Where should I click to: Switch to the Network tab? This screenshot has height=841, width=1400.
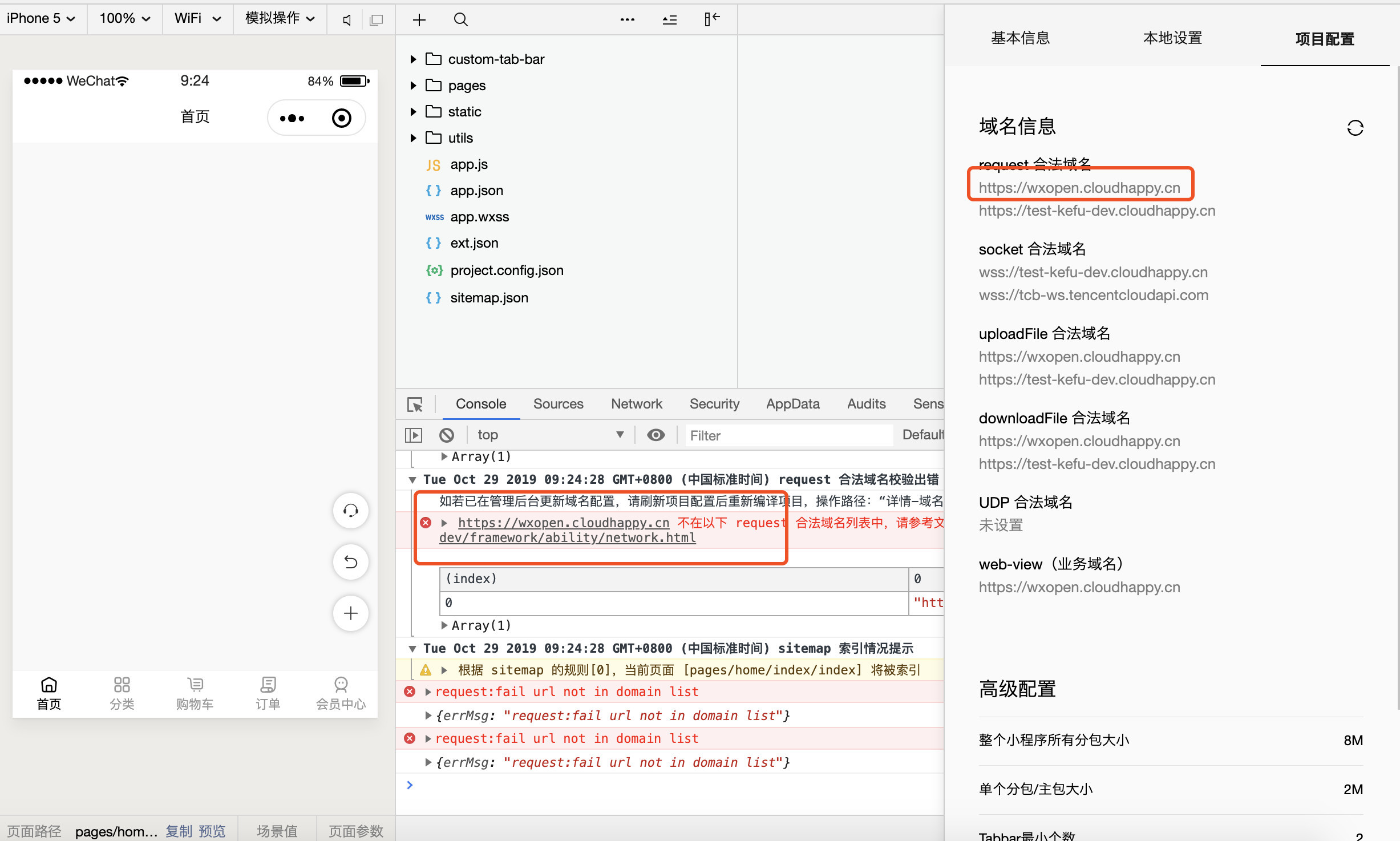pos(636,404)
